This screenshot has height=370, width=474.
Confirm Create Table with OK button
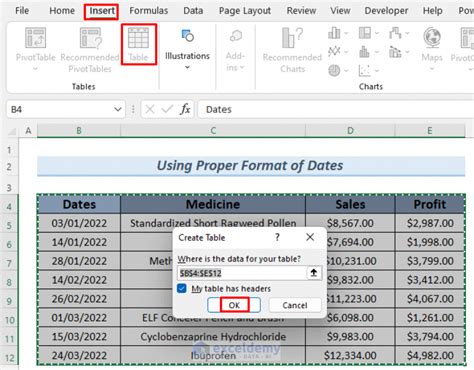pyautogui.click(x=234, y=305)
